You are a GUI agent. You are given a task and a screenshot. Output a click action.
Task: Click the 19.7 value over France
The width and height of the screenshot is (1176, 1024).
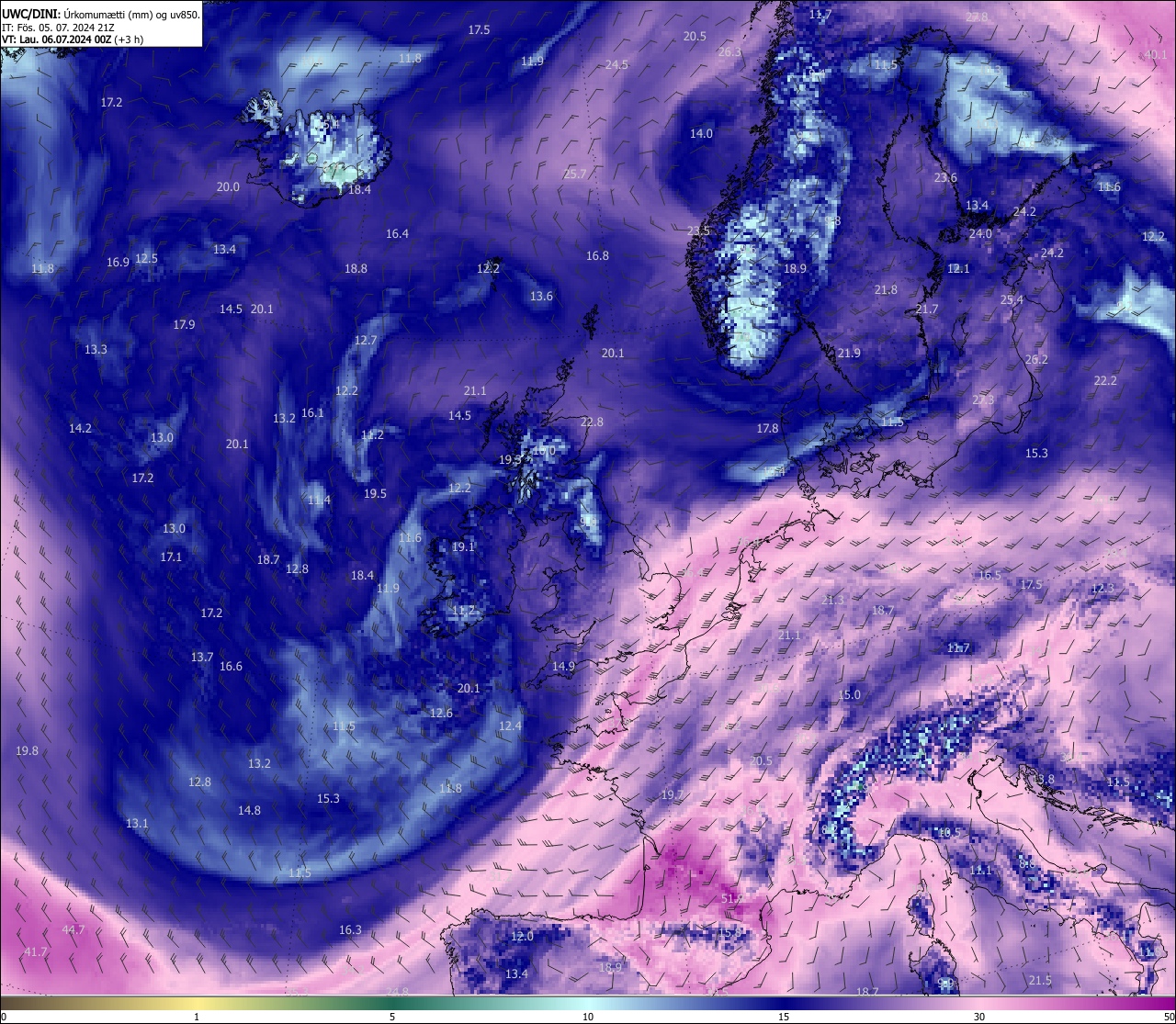[x=673, y=795]
